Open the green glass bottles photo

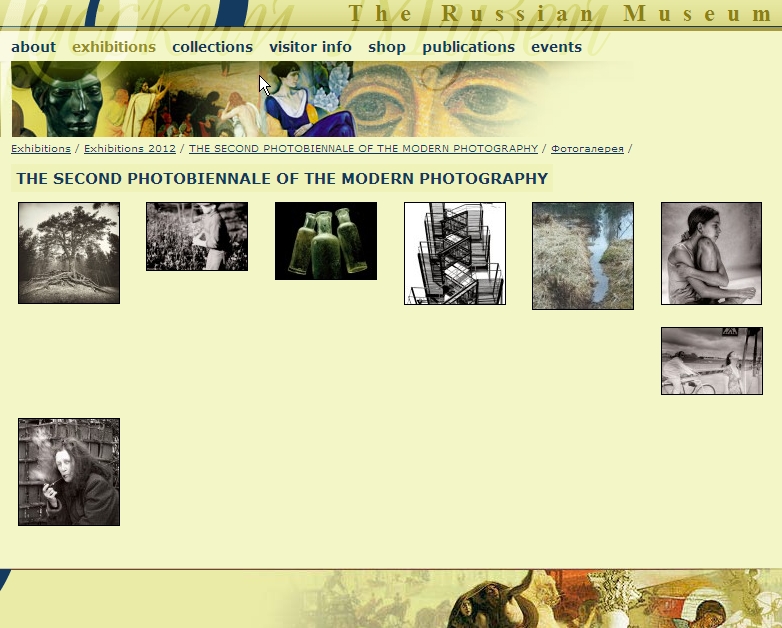[x=326, y=241]
